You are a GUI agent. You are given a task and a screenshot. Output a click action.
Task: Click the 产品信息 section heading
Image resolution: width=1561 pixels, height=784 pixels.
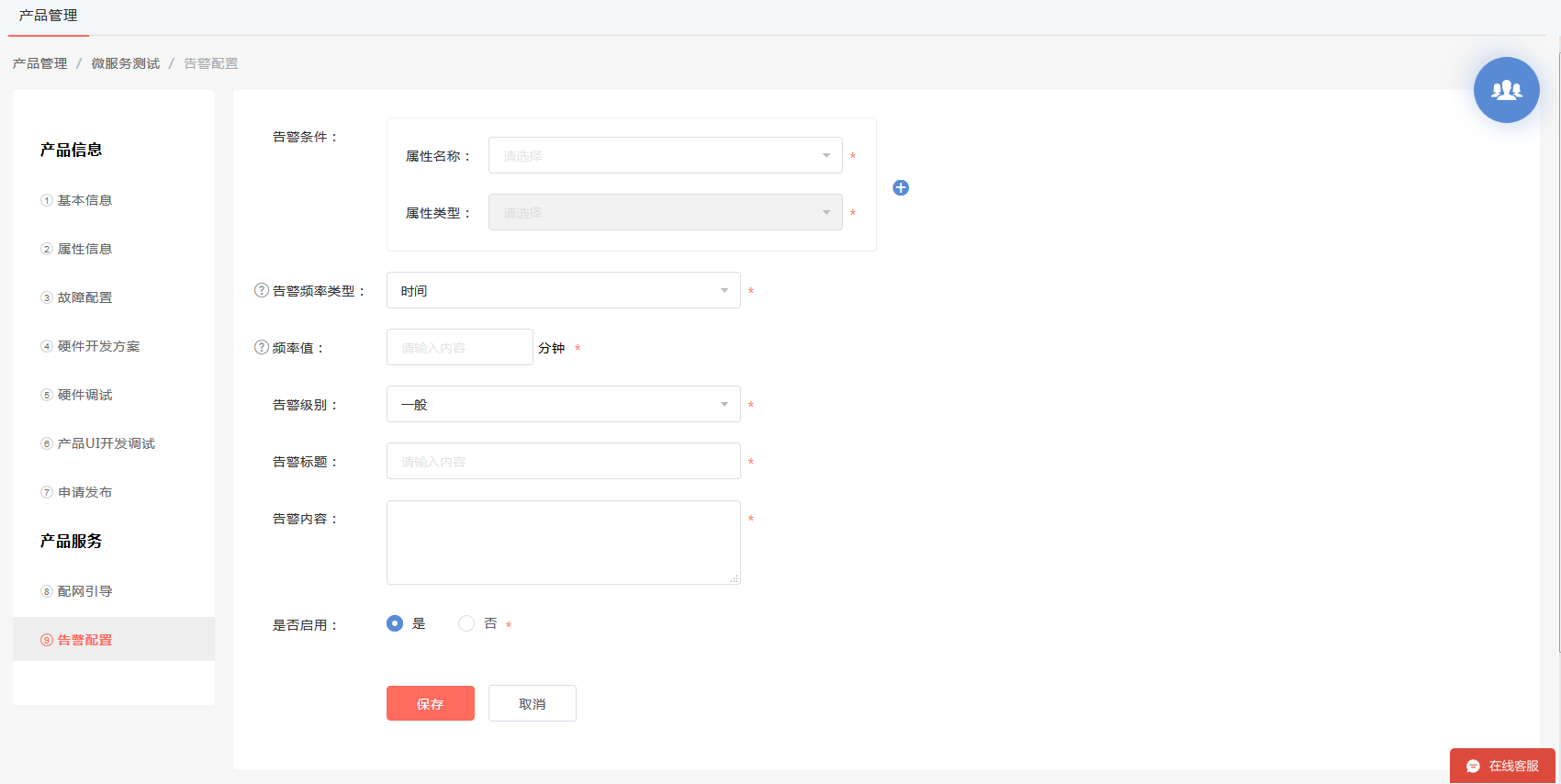71,150
